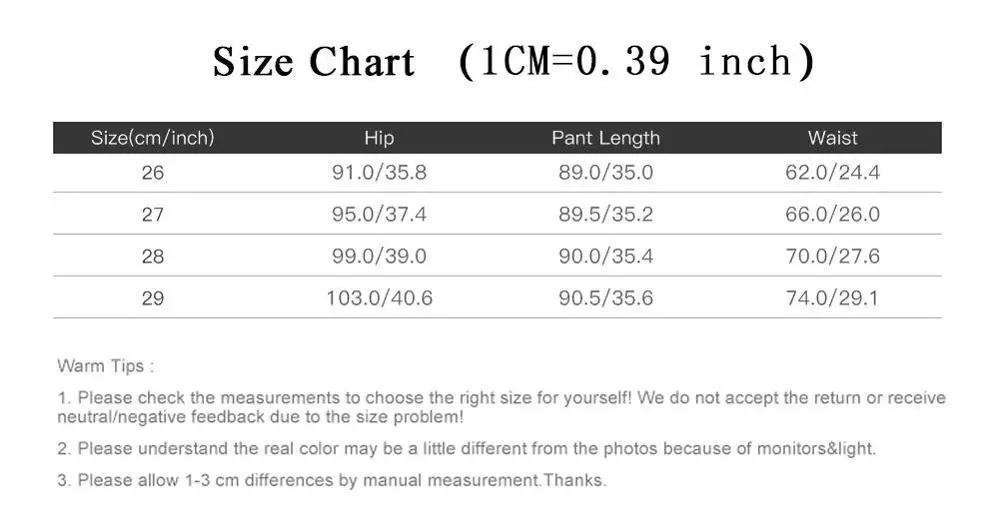Select size 28 in the table
The width and height of the screenshot is (1000, 520).
tap(153, 256)
